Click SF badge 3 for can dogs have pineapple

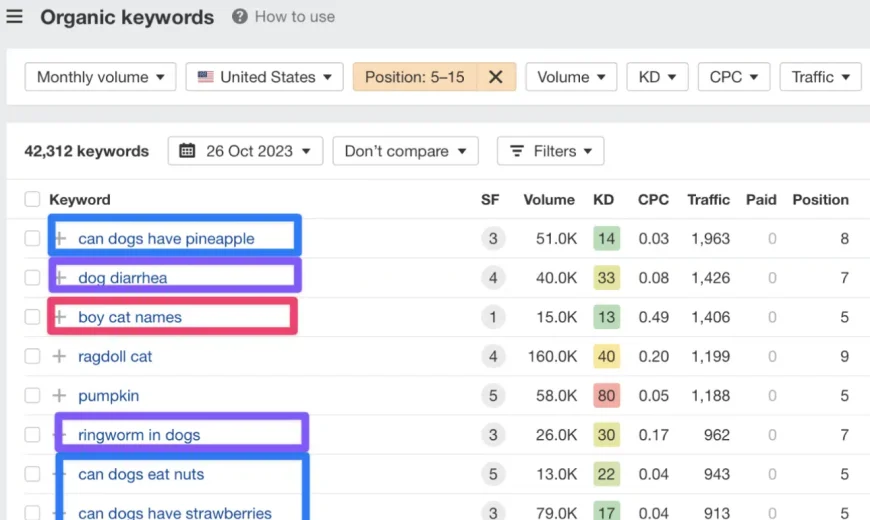(493, 239)
